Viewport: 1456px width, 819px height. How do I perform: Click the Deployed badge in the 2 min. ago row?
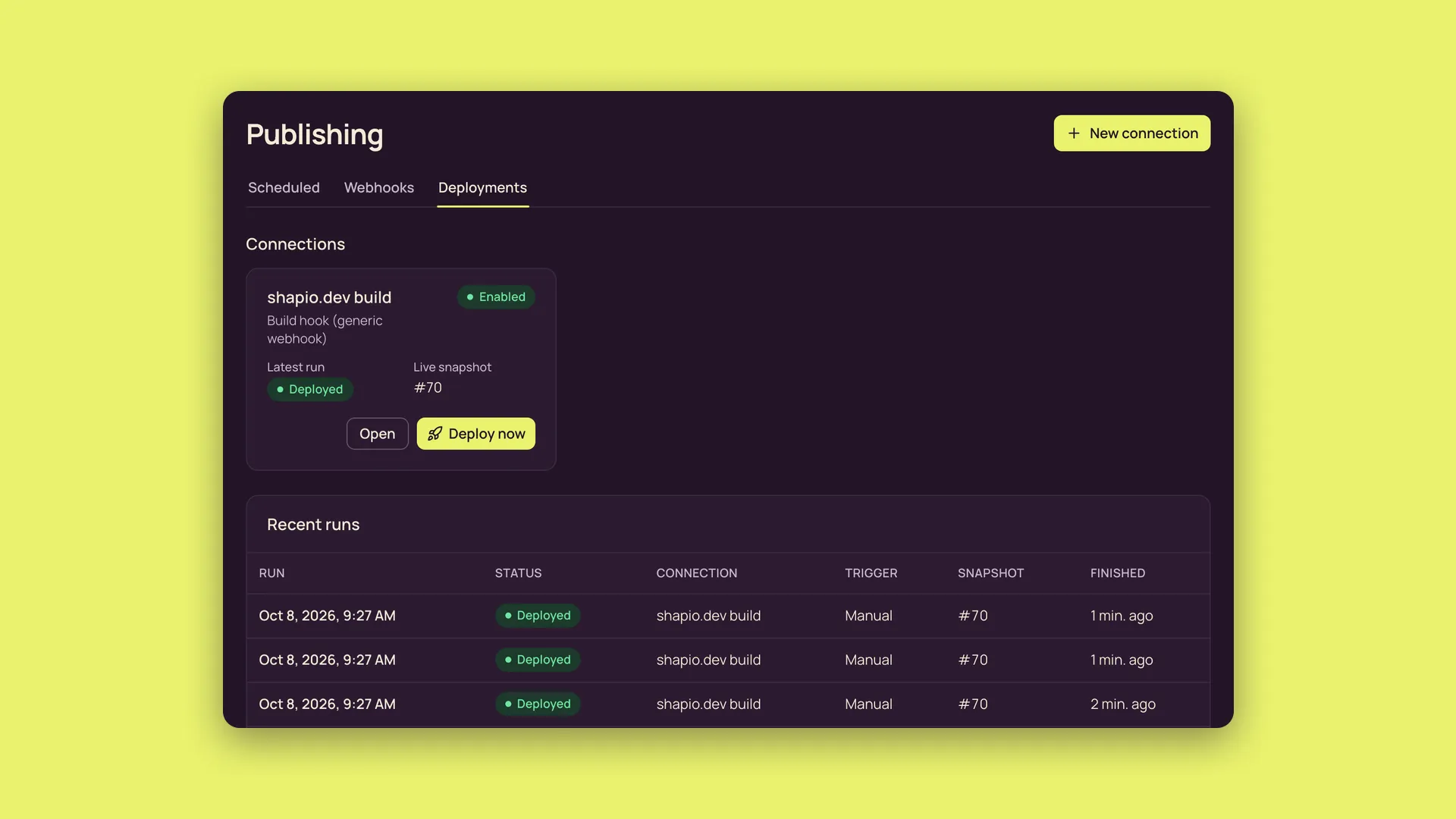click(x=538, y=704)
